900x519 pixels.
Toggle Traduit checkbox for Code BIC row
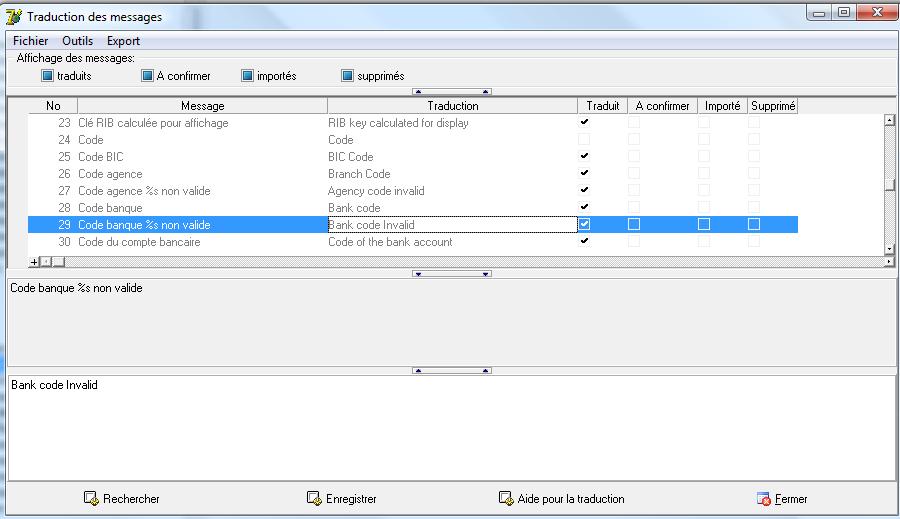point(584,156)
